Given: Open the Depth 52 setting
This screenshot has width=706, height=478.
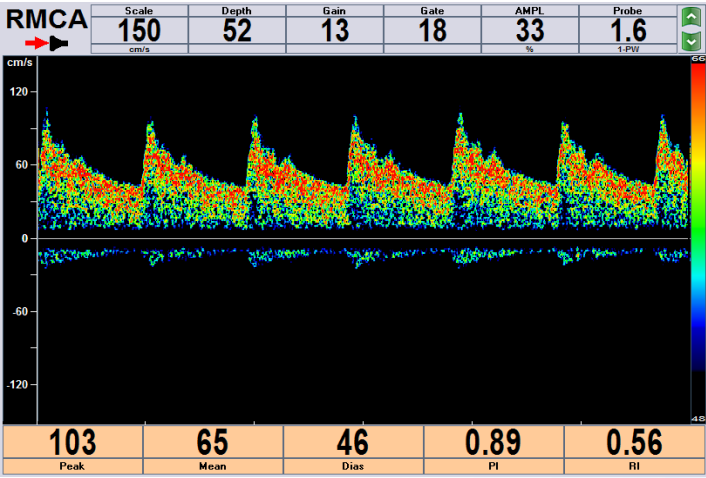Looking at the screenshot, I should click(237, 28).
